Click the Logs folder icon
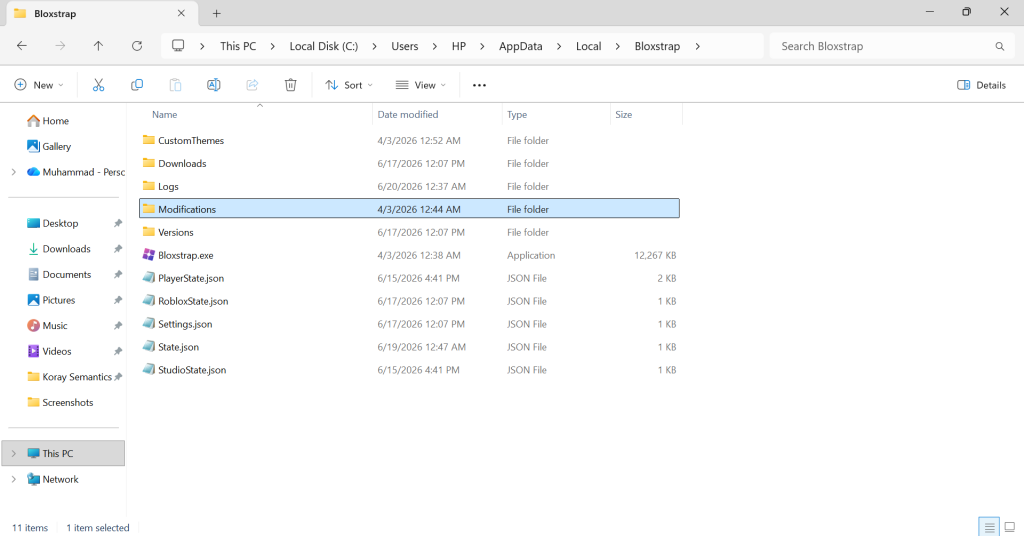The width and height of the screenshot is (1024, 536). coord(149,186)
